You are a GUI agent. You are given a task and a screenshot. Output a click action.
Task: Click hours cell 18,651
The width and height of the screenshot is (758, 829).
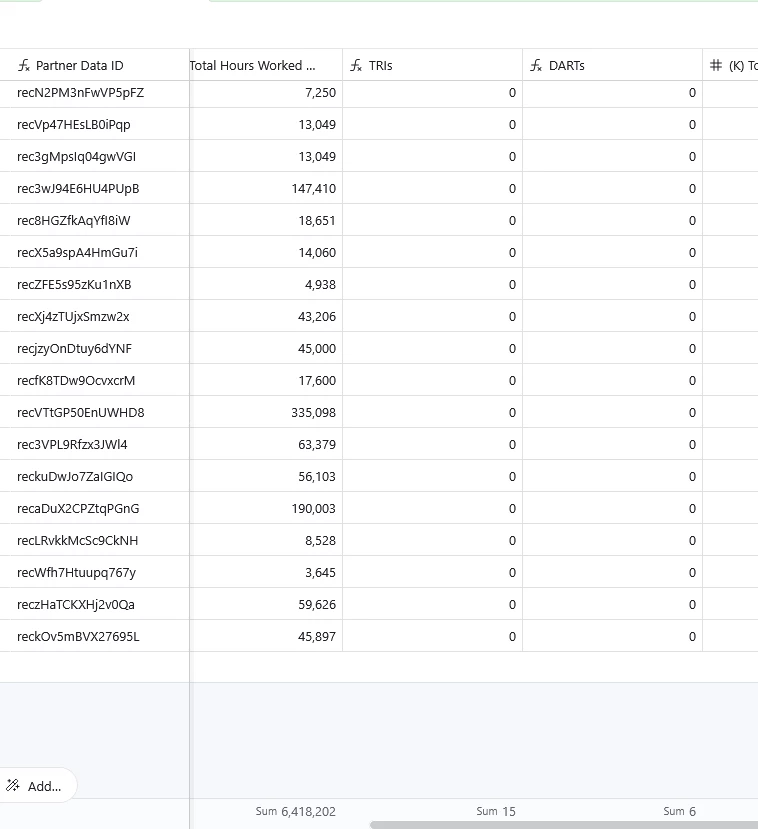click(266, 220)
